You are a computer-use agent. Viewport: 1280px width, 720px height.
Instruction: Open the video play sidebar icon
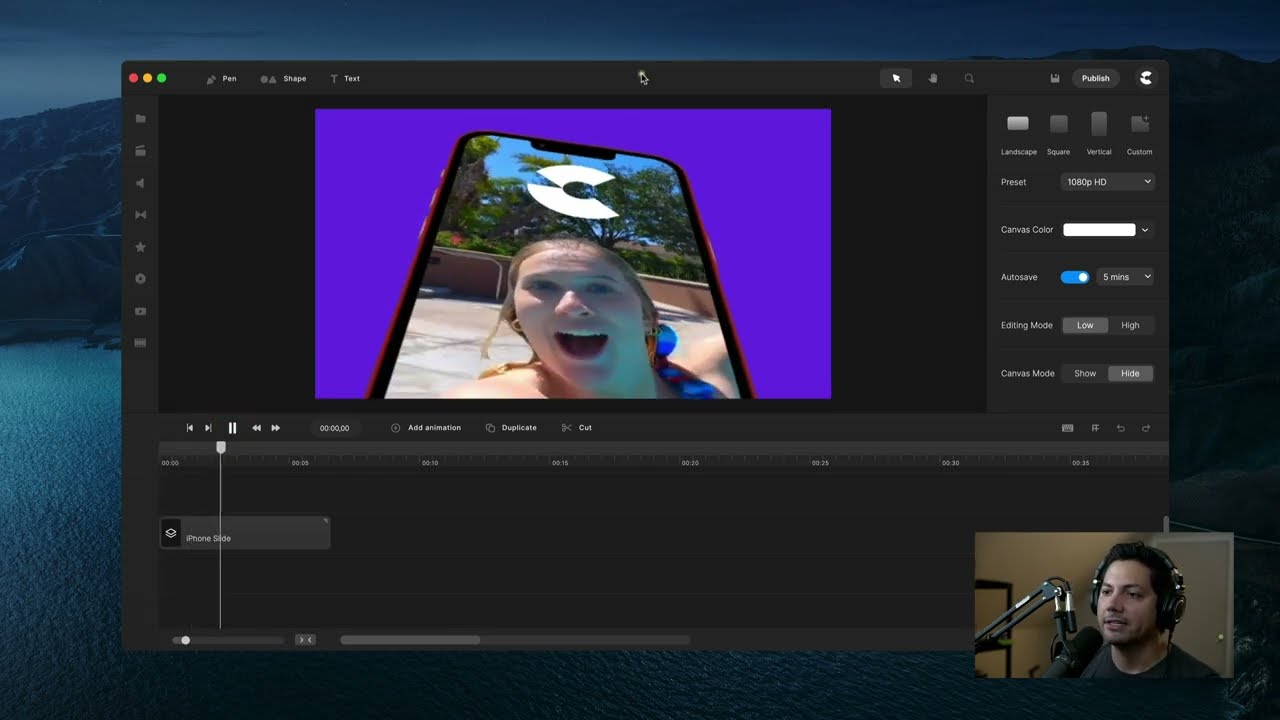(140, 311)
